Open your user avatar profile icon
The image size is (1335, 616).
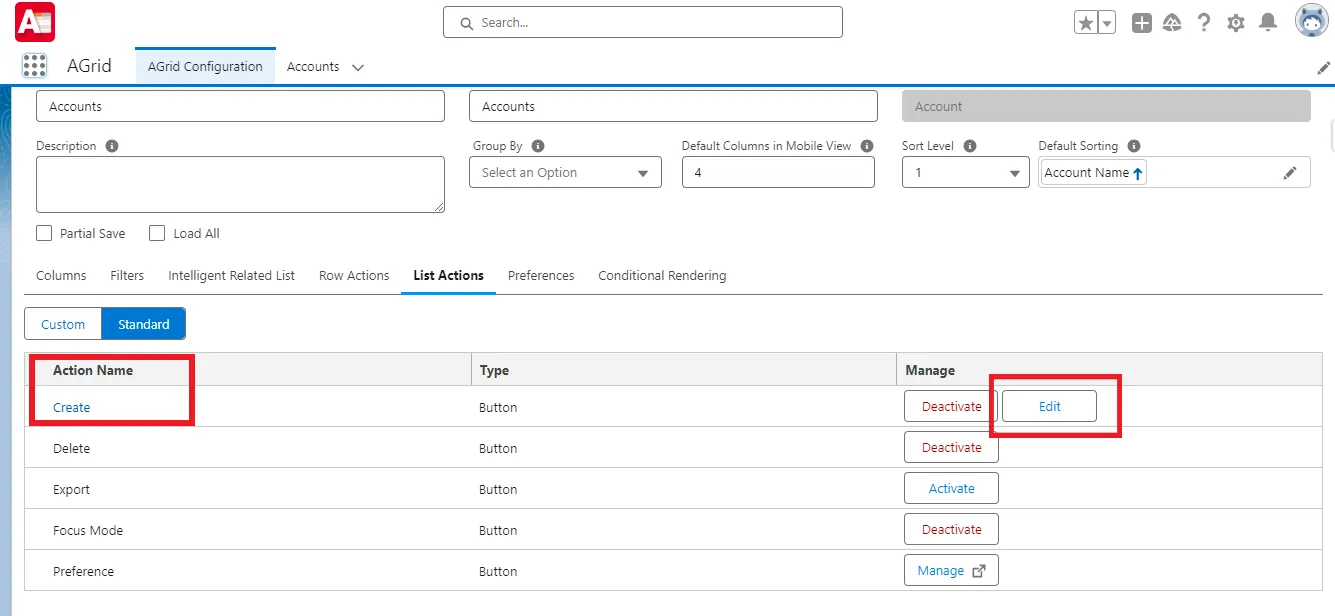pyautogui.click(x=1311, y=21)
